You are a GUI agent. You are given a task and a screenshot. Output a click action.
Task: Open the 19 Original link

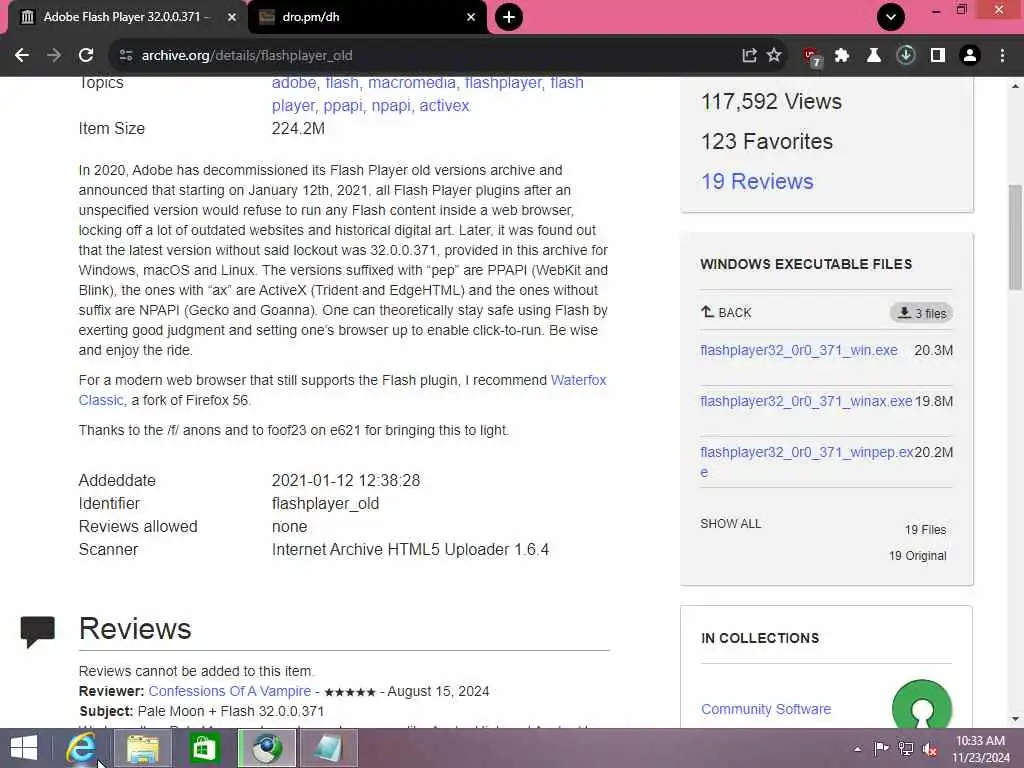coord(917,556)
